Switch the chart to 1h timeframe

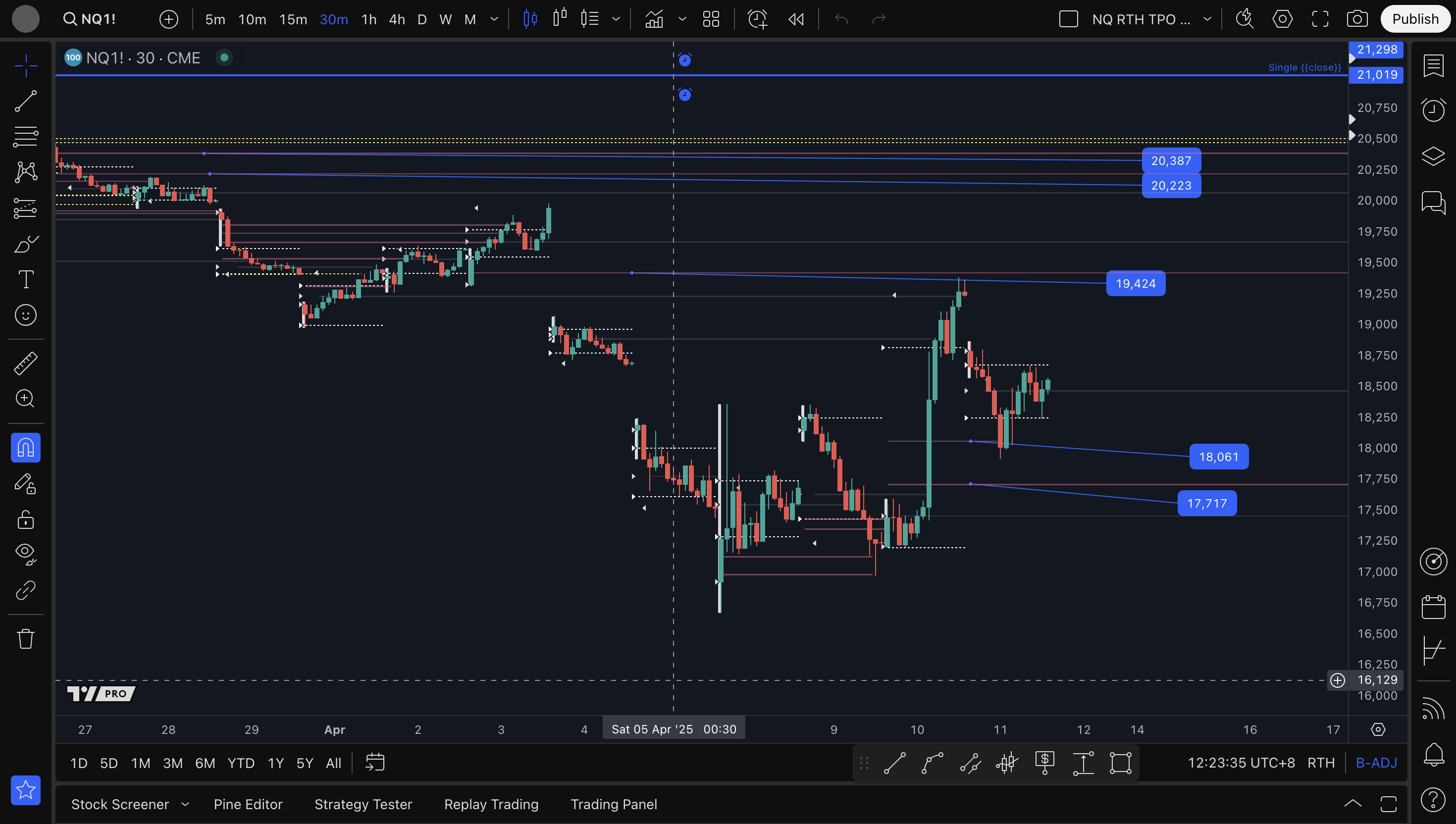tap(368, 19)
